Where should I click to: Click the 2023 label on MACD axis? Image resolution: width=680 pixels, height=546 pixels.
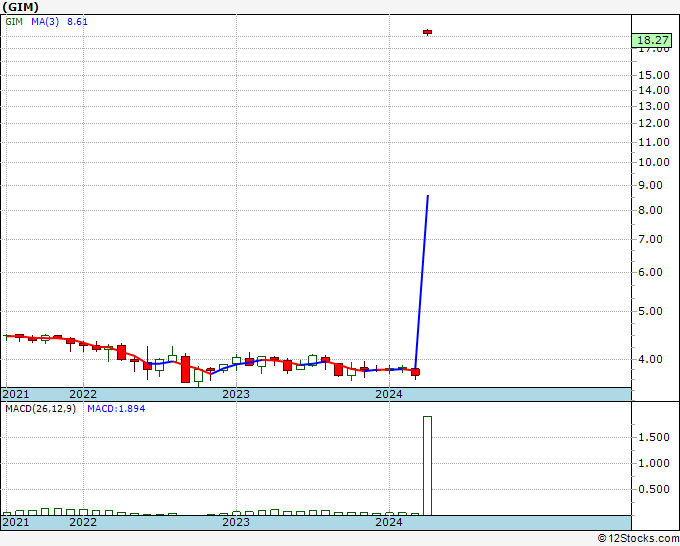point(236,522)
